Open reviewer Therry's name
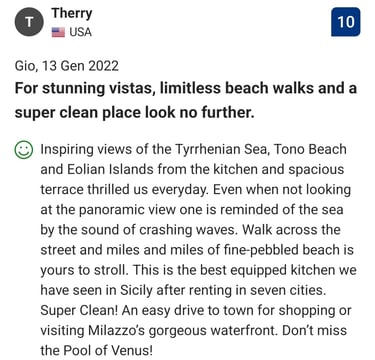 (71, 13)
